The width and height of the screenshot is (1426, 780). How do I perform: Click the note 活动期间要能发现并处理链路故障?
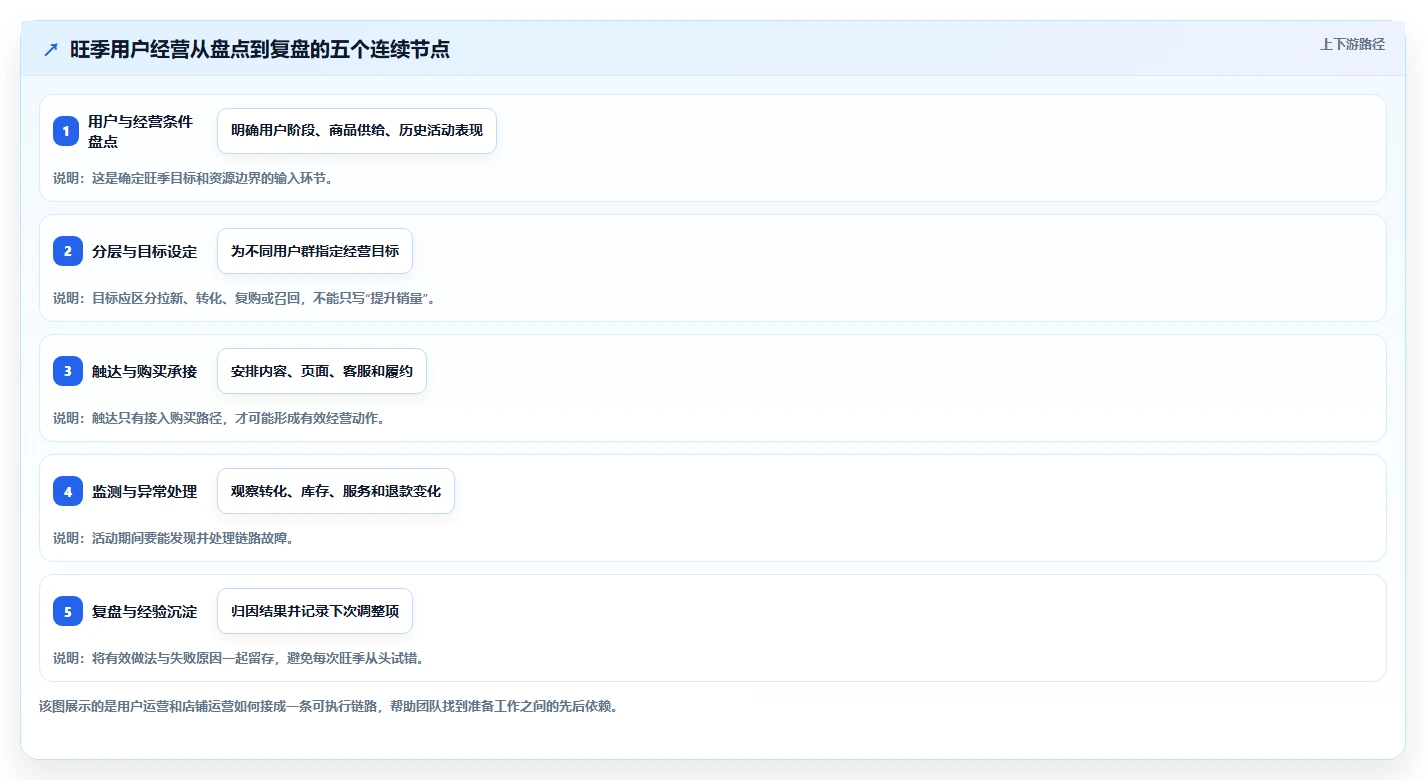pyautogui.click(x=173, y=538)
